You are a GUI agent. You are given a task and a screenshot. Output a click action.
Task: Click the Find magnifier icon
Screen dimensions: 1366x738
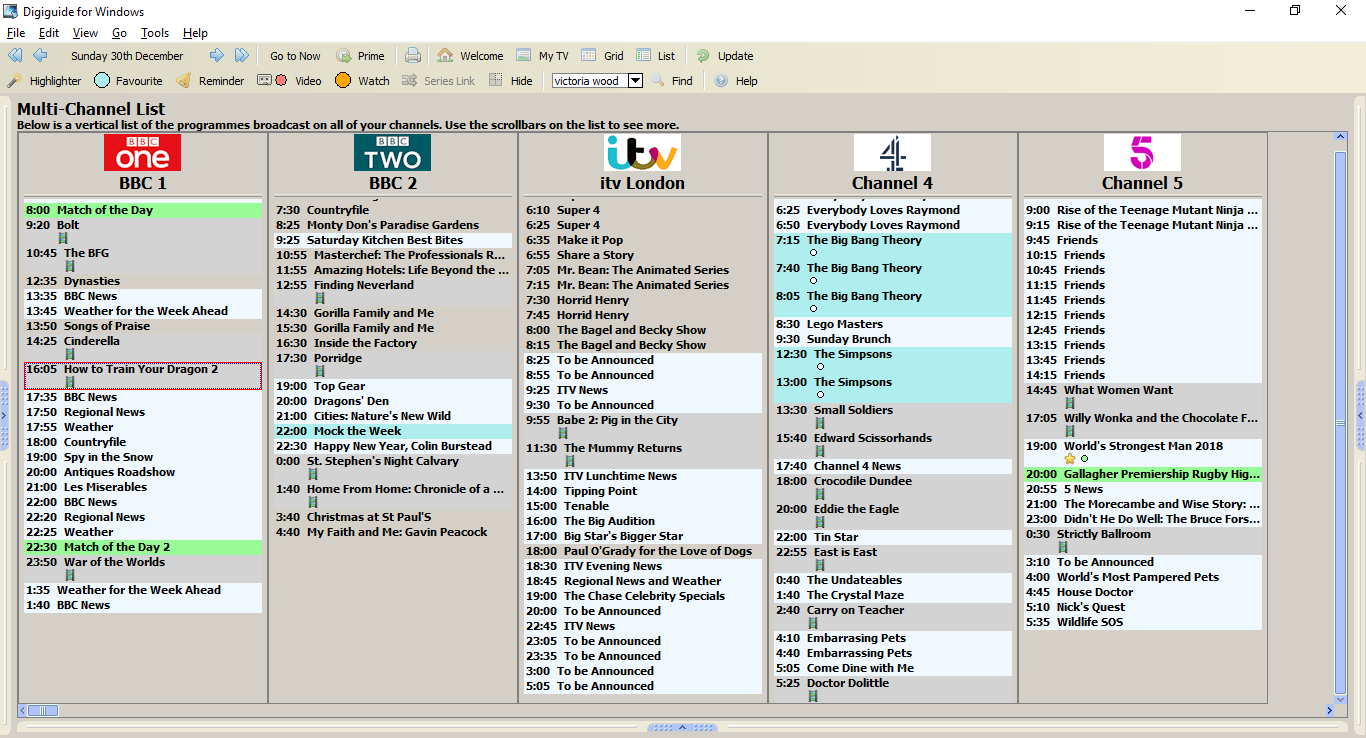(x=658, y=81)
